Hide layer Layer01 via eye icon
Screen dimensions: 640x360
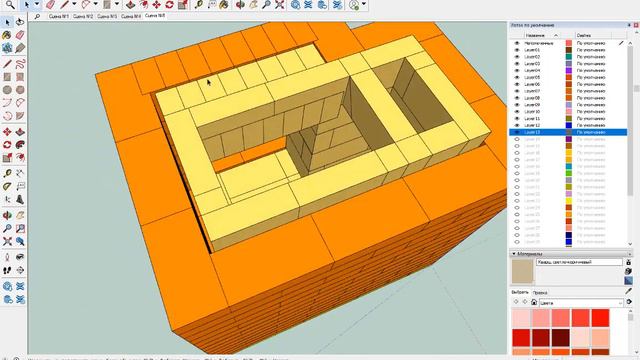pos(517,50)
